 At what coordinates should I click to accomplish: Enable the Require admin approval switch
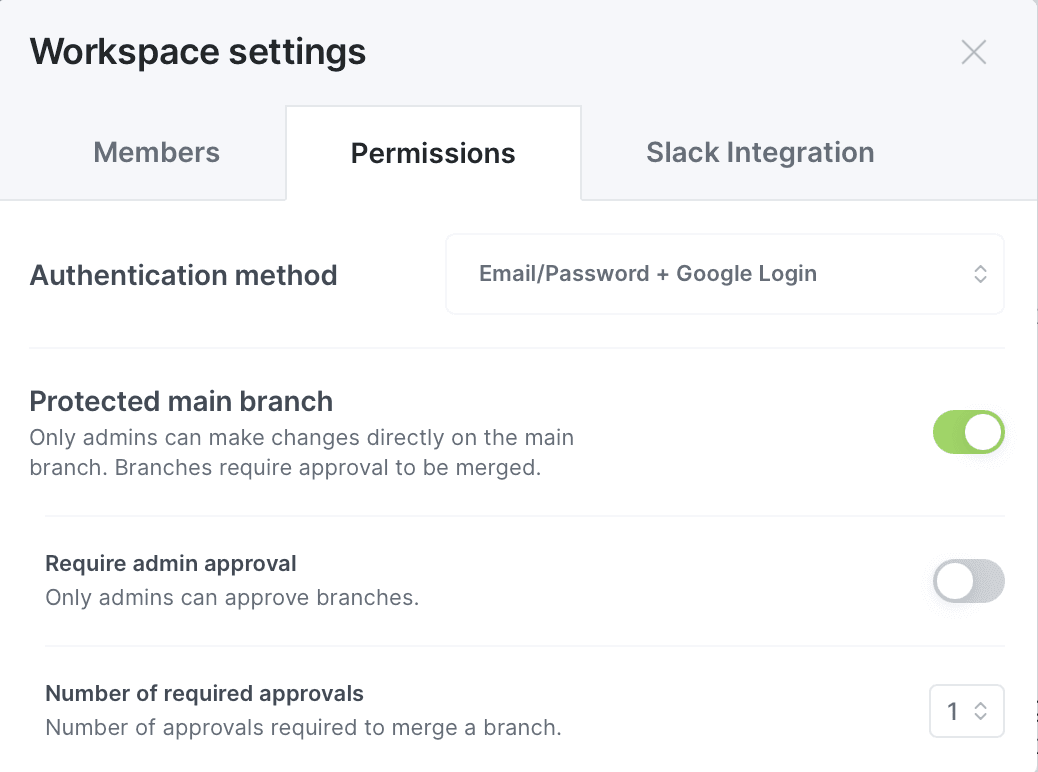[968, 581]
